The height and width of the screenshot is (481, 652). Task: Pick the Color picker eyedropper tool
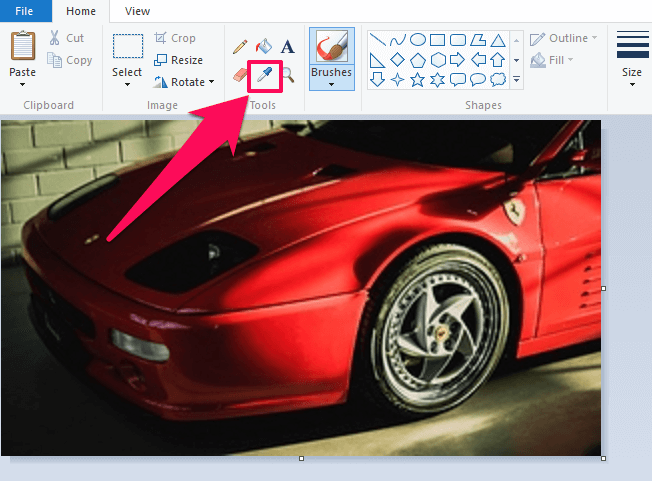pyautogui.click(x=264, y=75)
